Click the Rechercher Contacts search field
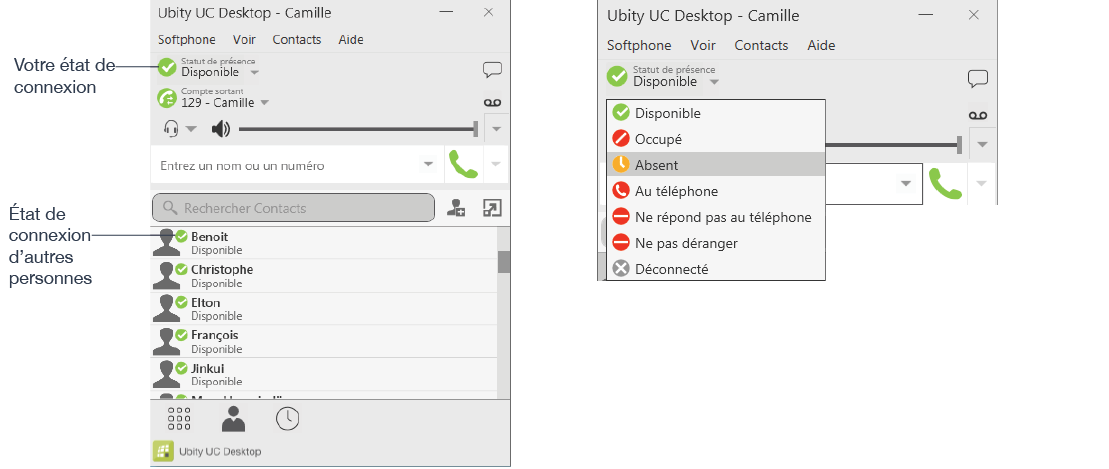1109x469 pixels. [294, 208]
